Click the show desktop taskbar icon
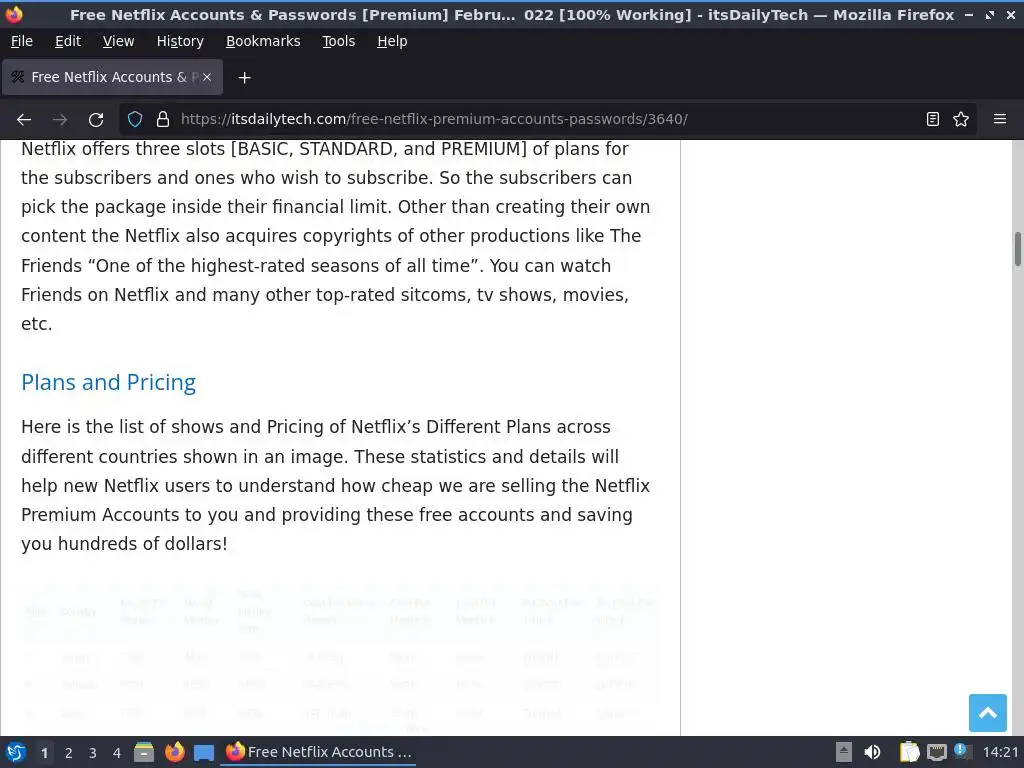 click(x=204, y=752)
